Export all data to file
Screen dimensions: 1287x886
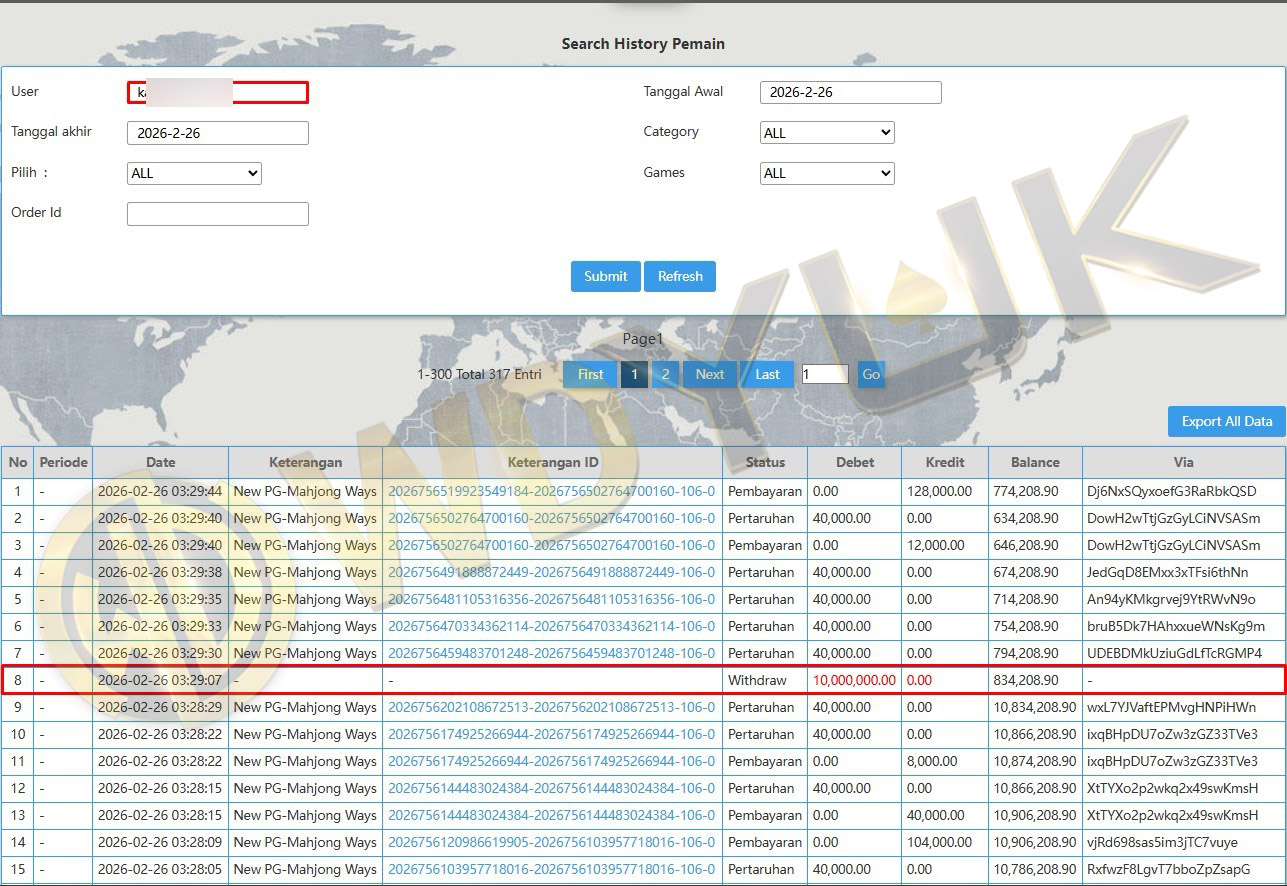1226,421
